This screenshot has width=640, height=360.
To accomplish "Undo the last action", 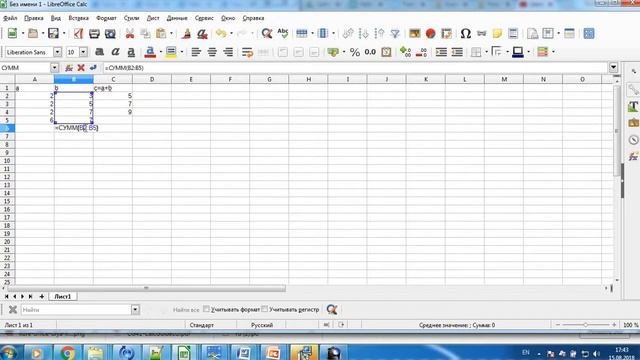I will [x=221, y=33].
